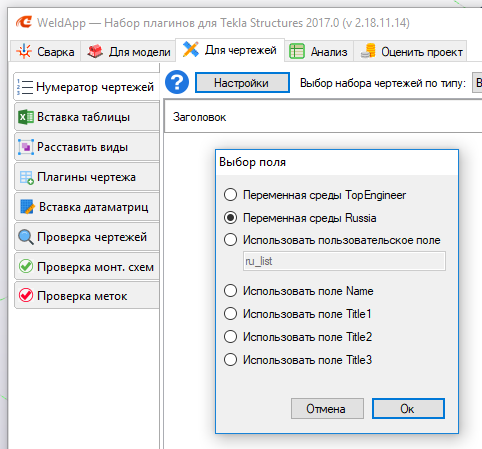Screen dimensions: 482x449
Task: Choose Использовать пользовательское поле option
Action: (230, 240)
